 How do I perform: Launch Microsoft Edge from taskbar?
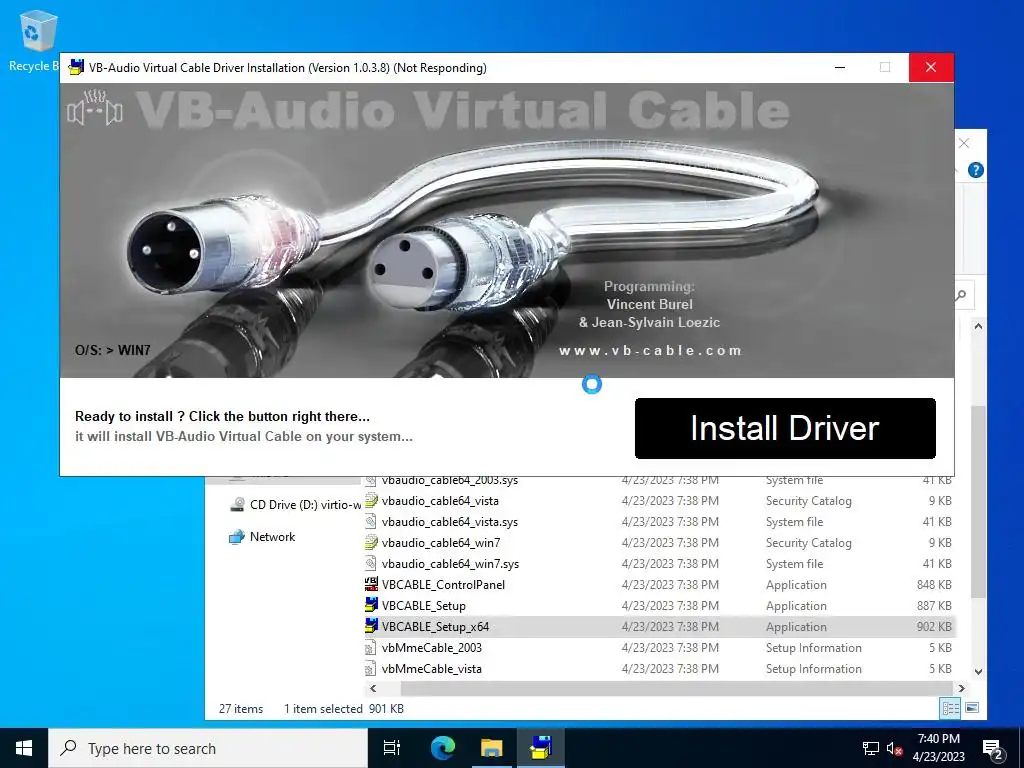pos(443,748)
